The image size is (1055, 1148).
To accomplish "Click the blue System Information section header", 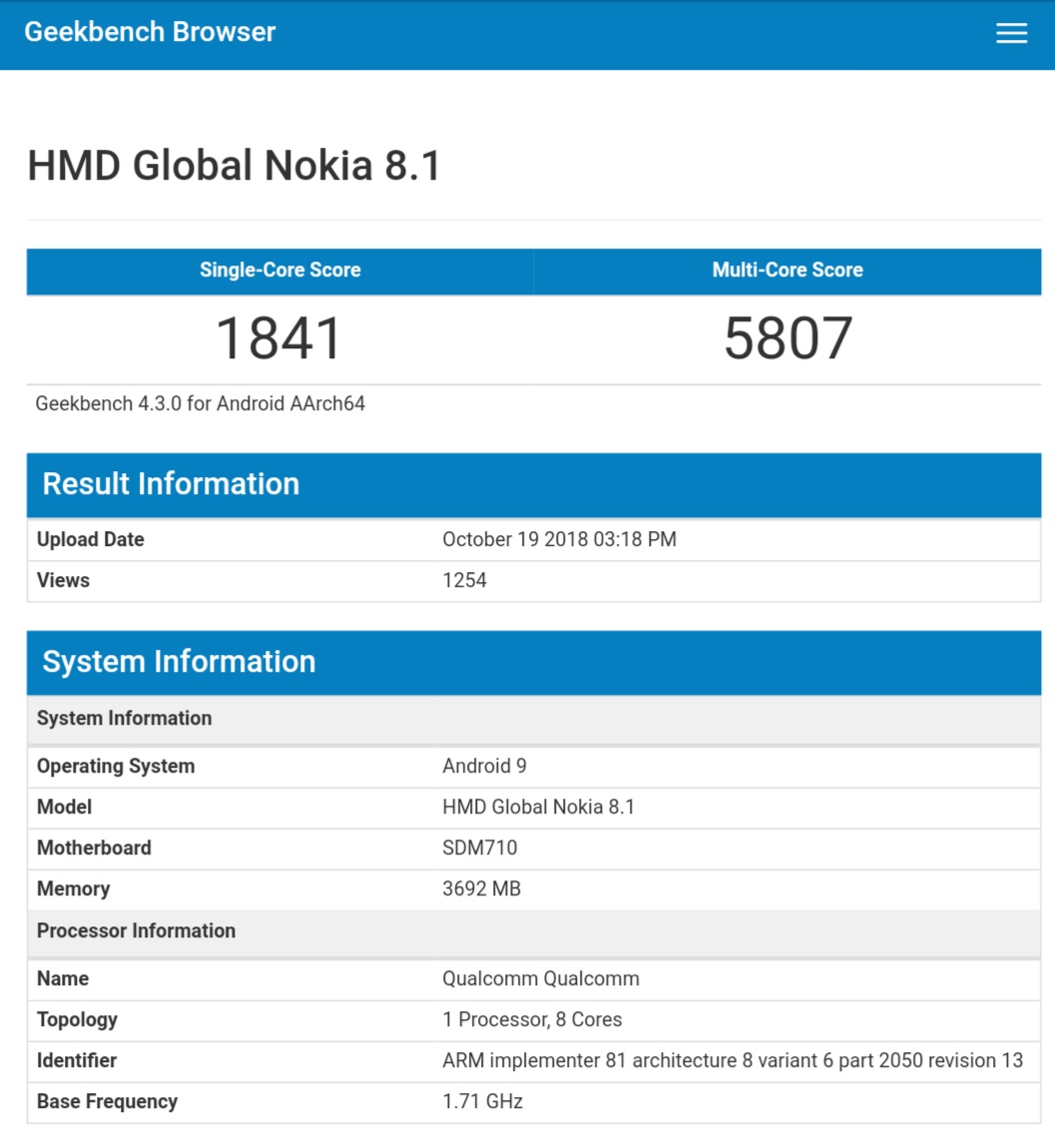I will [534, 663].
